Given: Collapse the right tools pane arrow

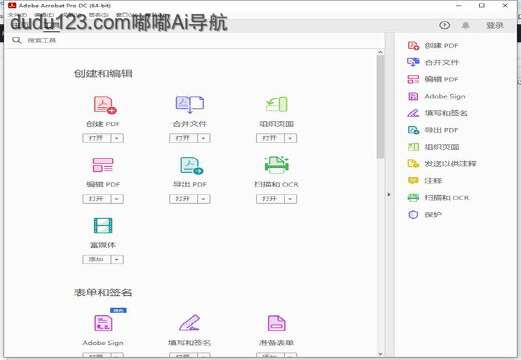Looking at the screenshot, I should [389, 195].
